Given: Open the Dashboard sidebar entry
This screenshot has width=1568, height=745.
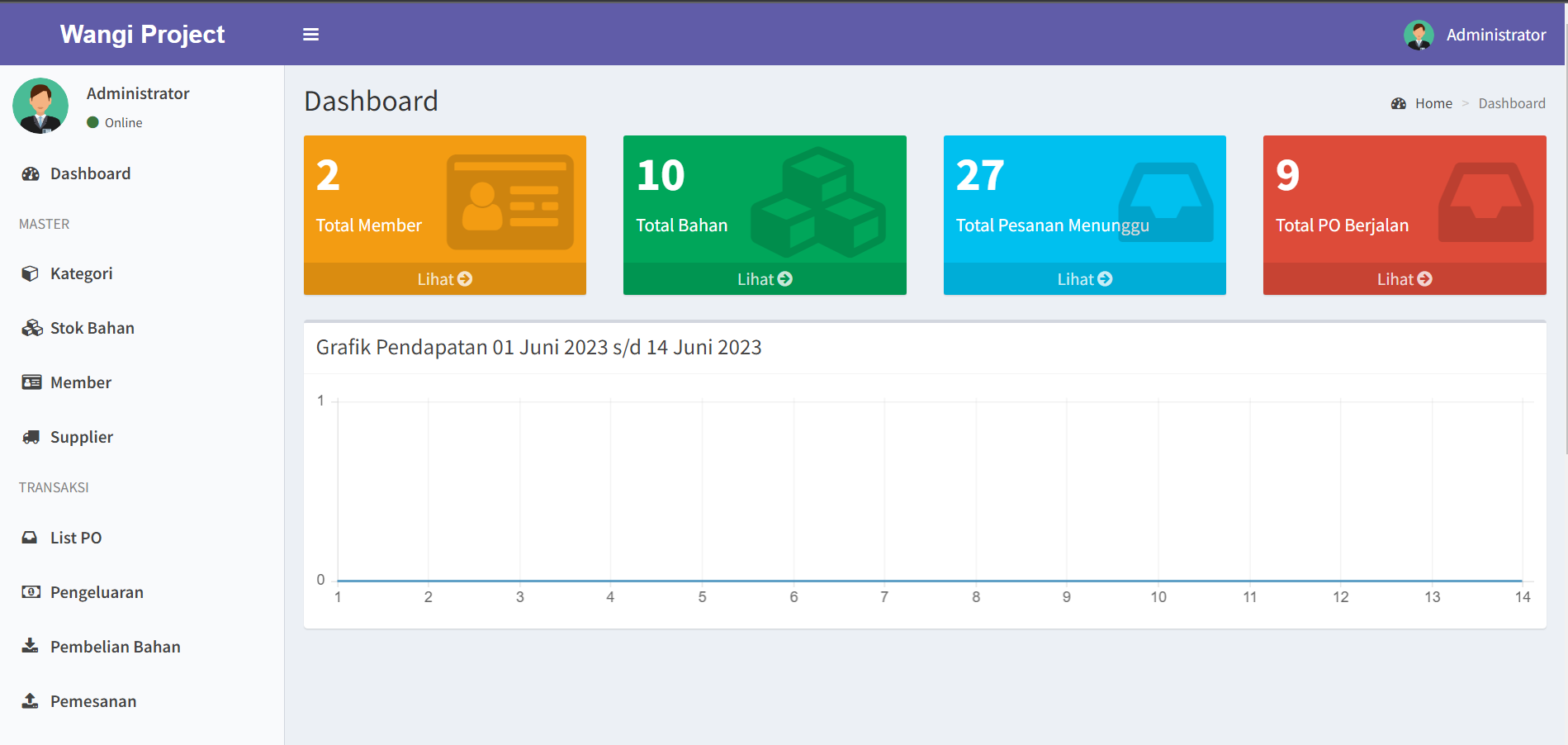Looking at the screenshot, I should point(90,173).
